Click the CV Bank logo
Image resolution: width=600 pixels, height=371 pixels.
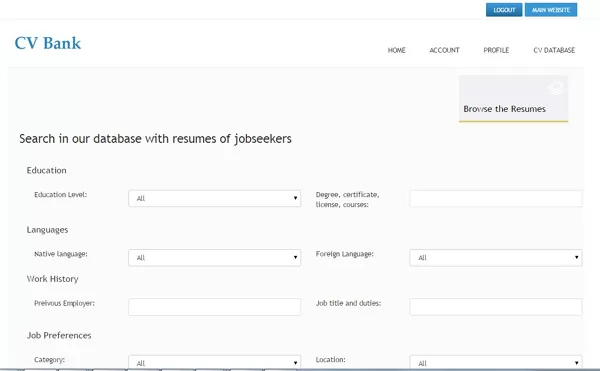click(x=48, y=43)
